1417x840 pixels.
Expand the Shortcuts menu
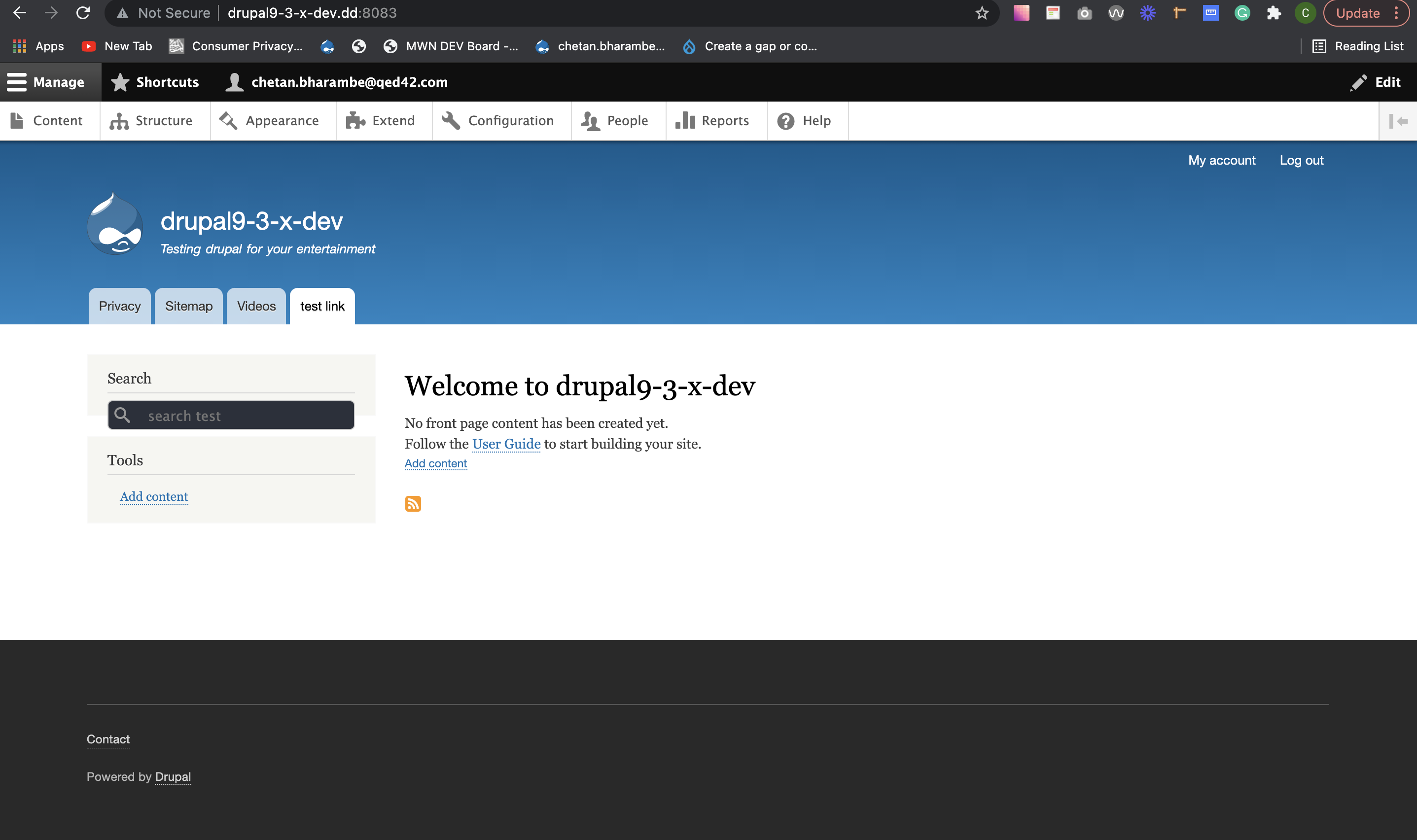(x=155, y=82)
